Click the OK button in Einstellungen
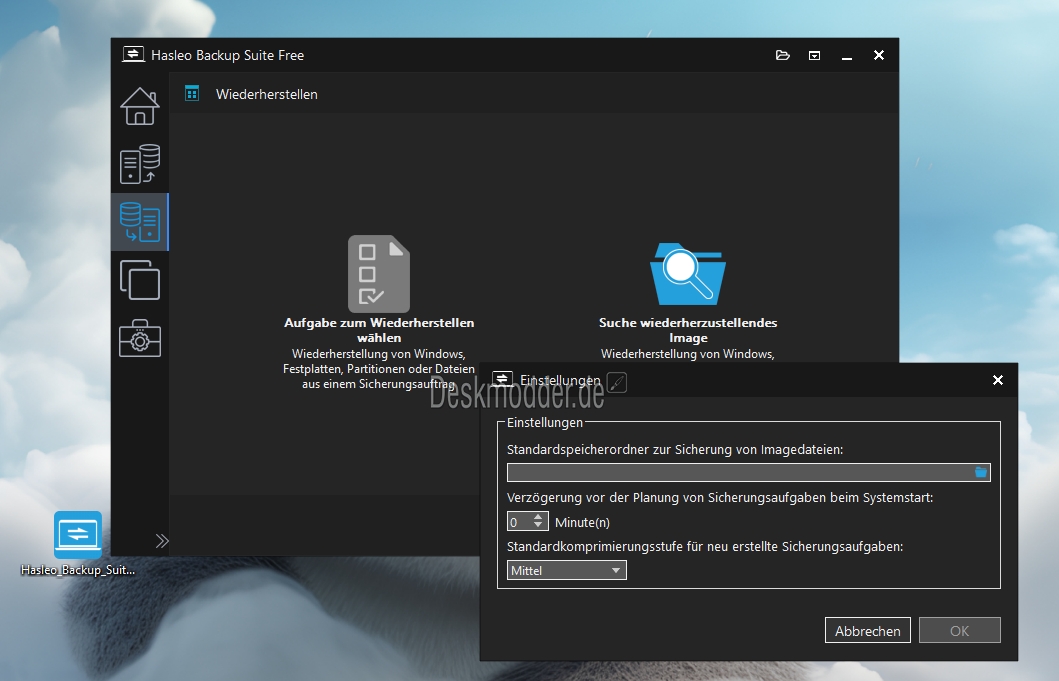This screenshot has width=1059, height=681. 959,630
